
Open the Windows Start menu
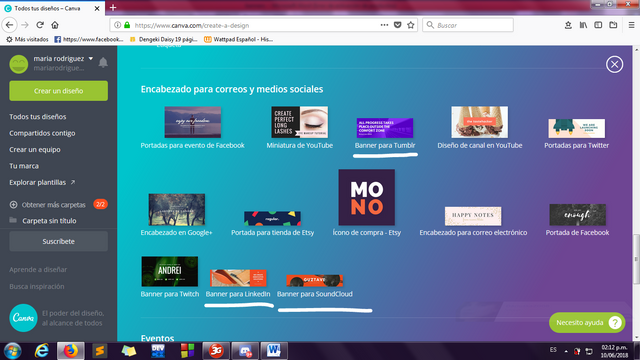(13, 351)
